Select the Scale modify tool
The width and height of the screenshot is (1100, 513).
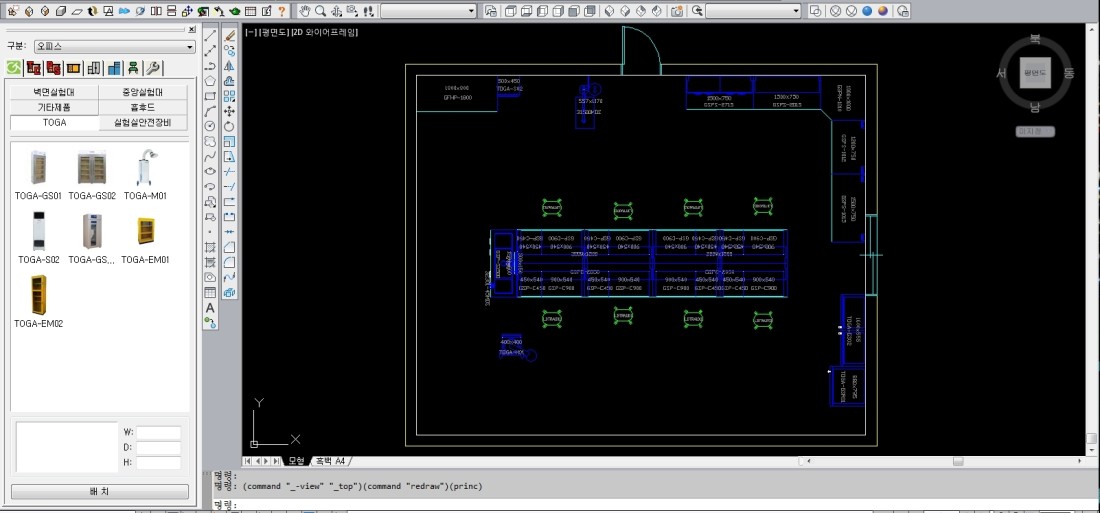(229, 141)
